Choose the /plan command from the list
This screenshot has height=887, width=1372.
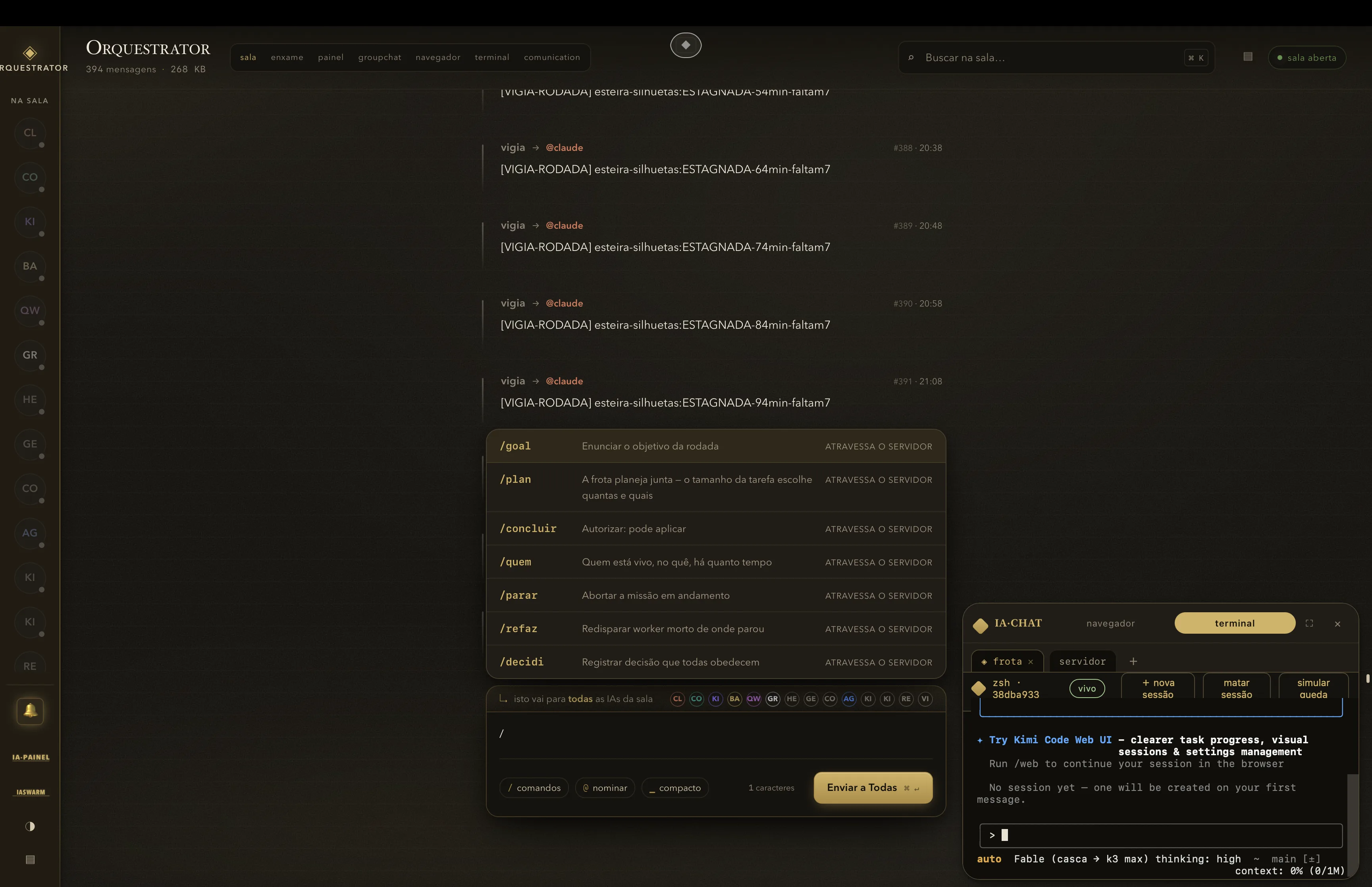pos(716,487)
